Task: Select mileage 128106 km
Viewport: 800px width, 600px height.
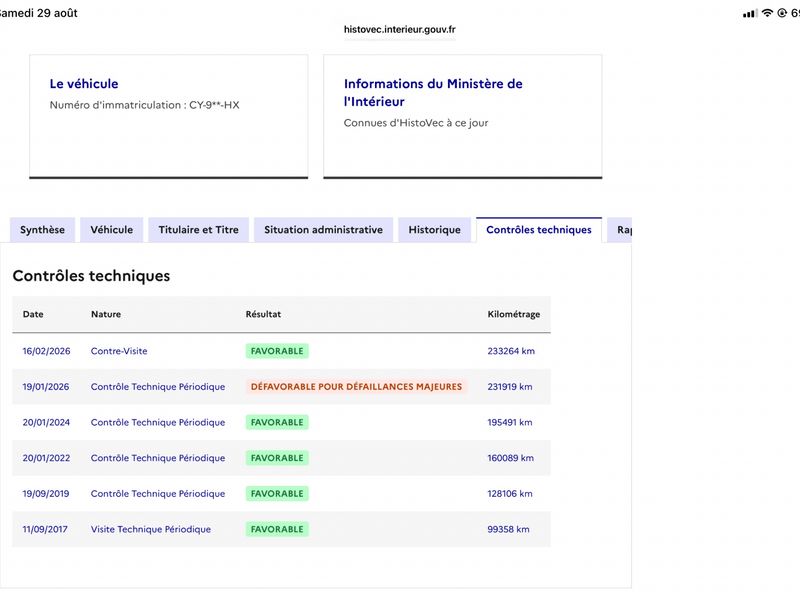Action: coord(510,494)
